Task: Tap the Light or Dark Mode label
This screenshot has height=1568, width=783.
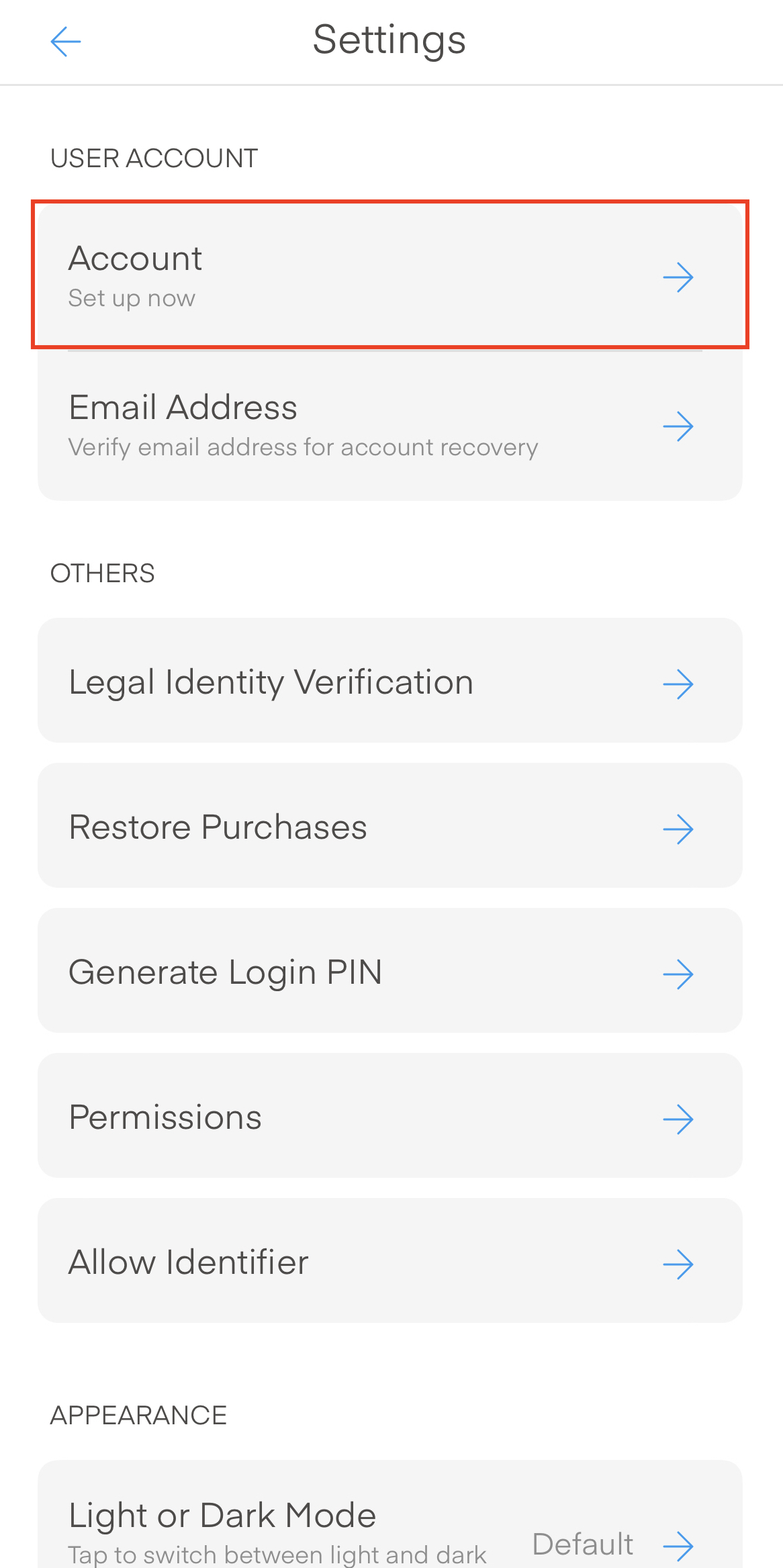Action: tap(222, 1516)
